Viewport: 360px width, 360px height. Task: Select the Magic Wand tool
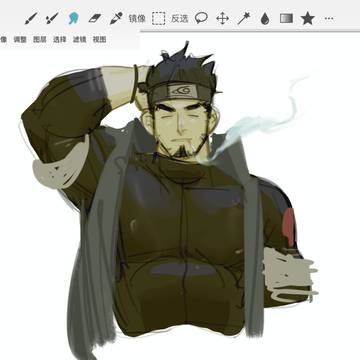(244, 18)
